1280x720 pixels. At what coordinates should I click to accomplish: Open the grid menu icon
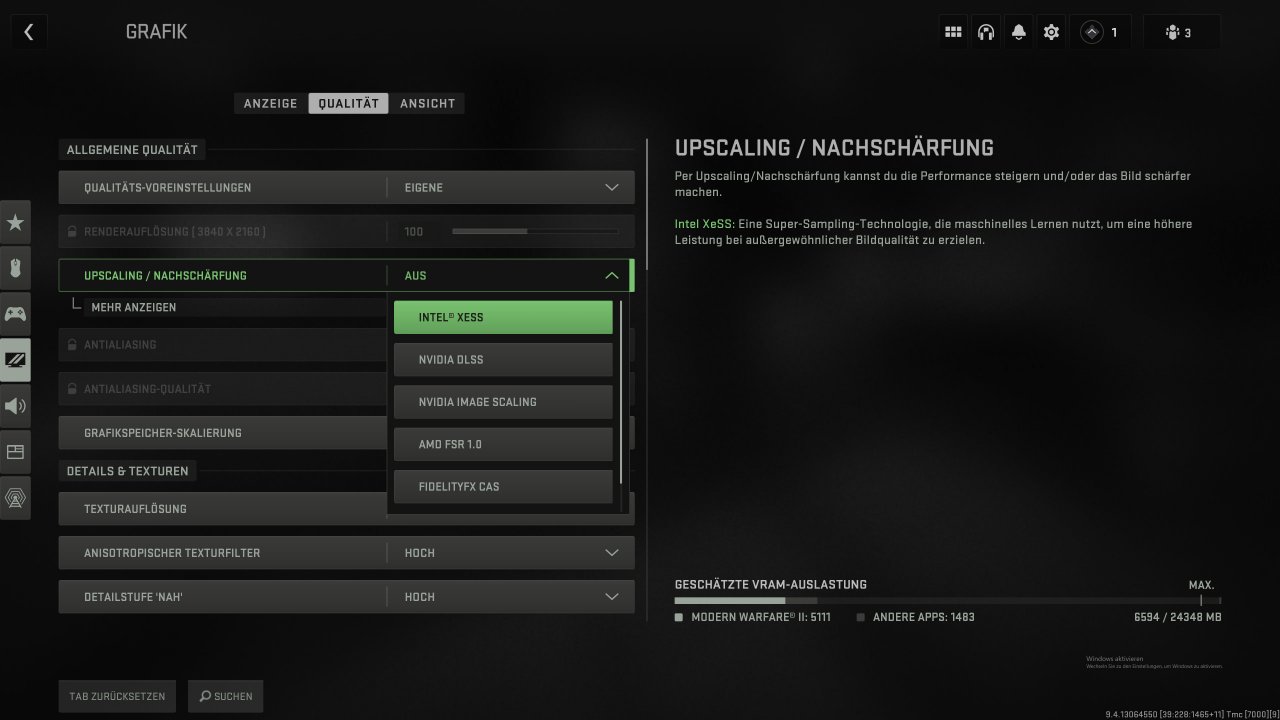coord(953,32)
